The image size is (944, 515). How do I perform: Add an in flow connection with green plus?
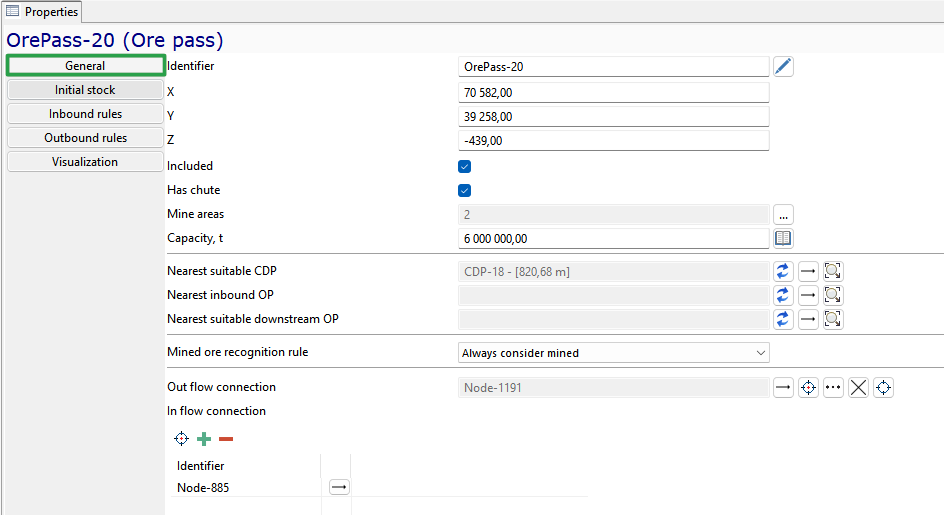(x=204, y=439)
